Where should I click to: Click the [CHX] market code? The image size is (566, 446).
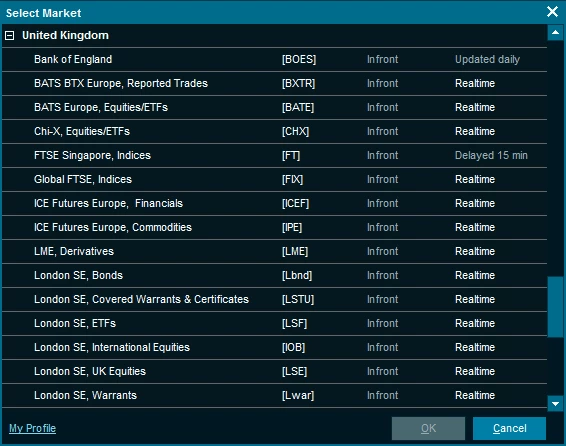(x=296, y=131)
